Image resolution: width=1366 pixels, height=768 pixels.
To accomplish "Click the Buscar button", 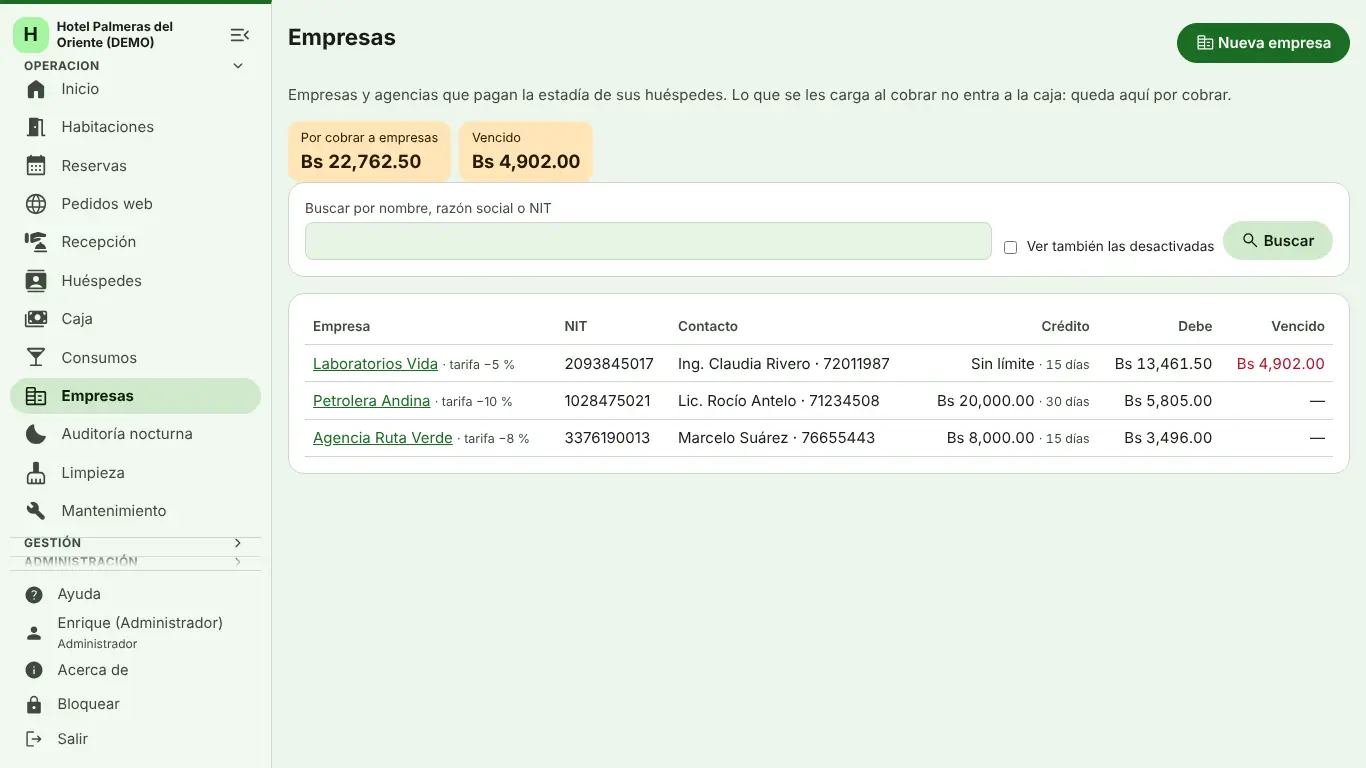I will tap(1278, 241).
